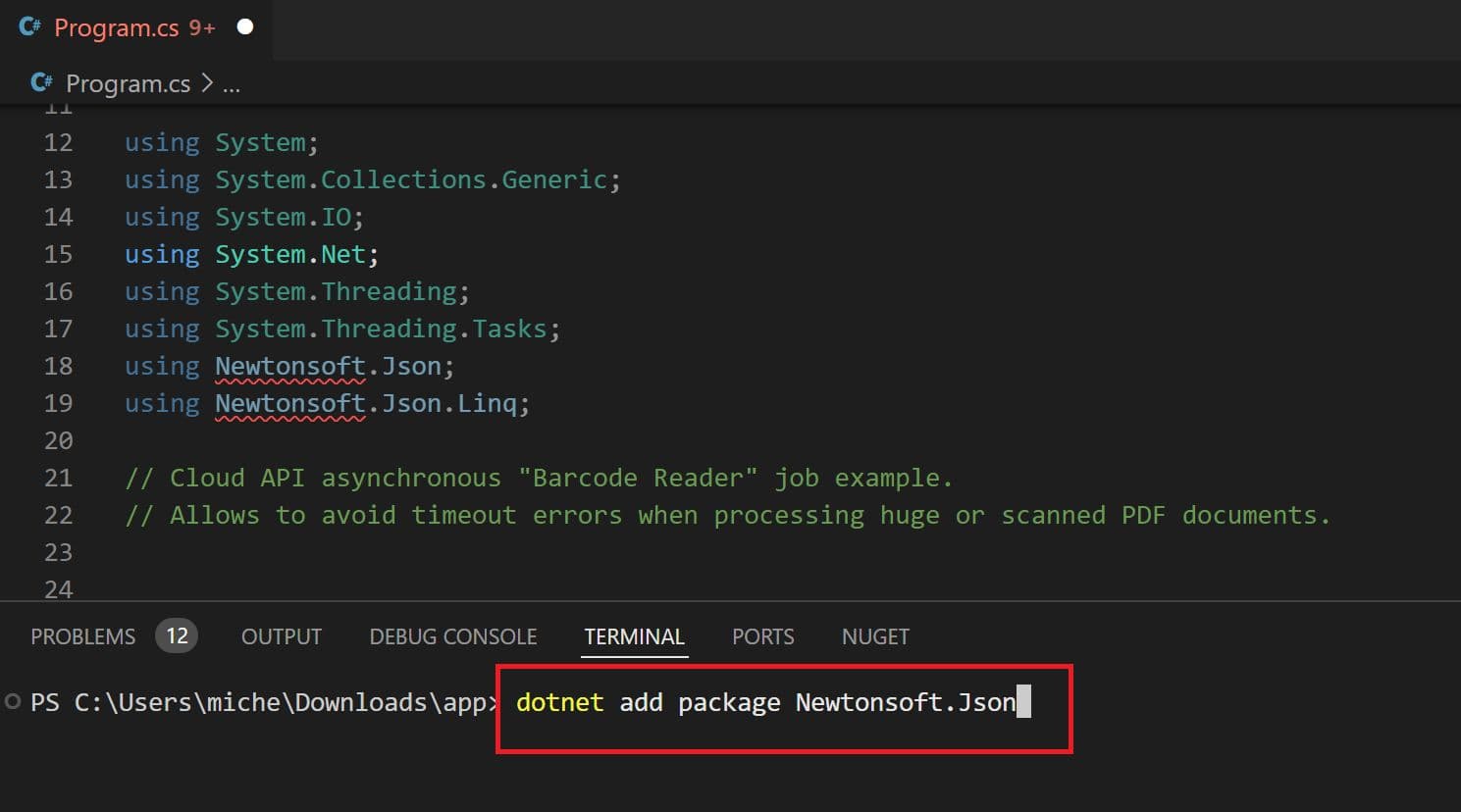
Task: Click the underlined Newtonsoft on line 18
Action: [290, 366]
